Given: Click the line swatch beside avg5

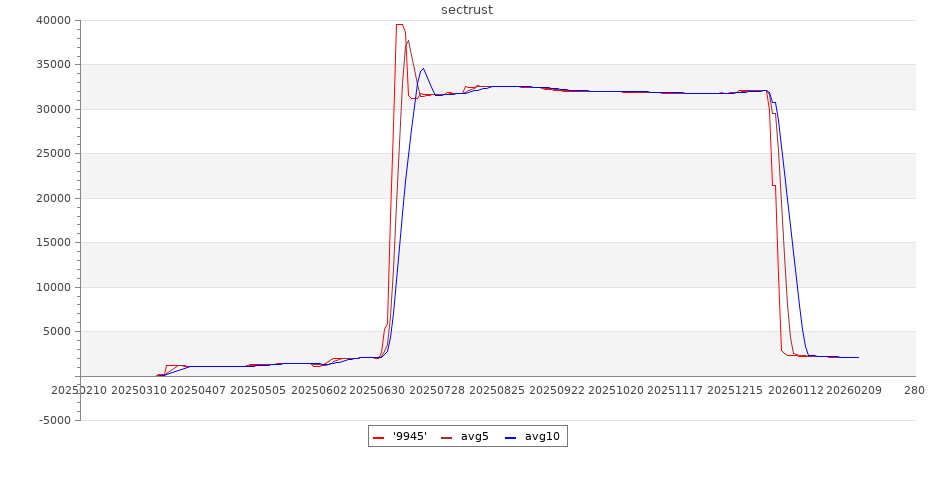Looking at the screenshot, I should point(445,437).
